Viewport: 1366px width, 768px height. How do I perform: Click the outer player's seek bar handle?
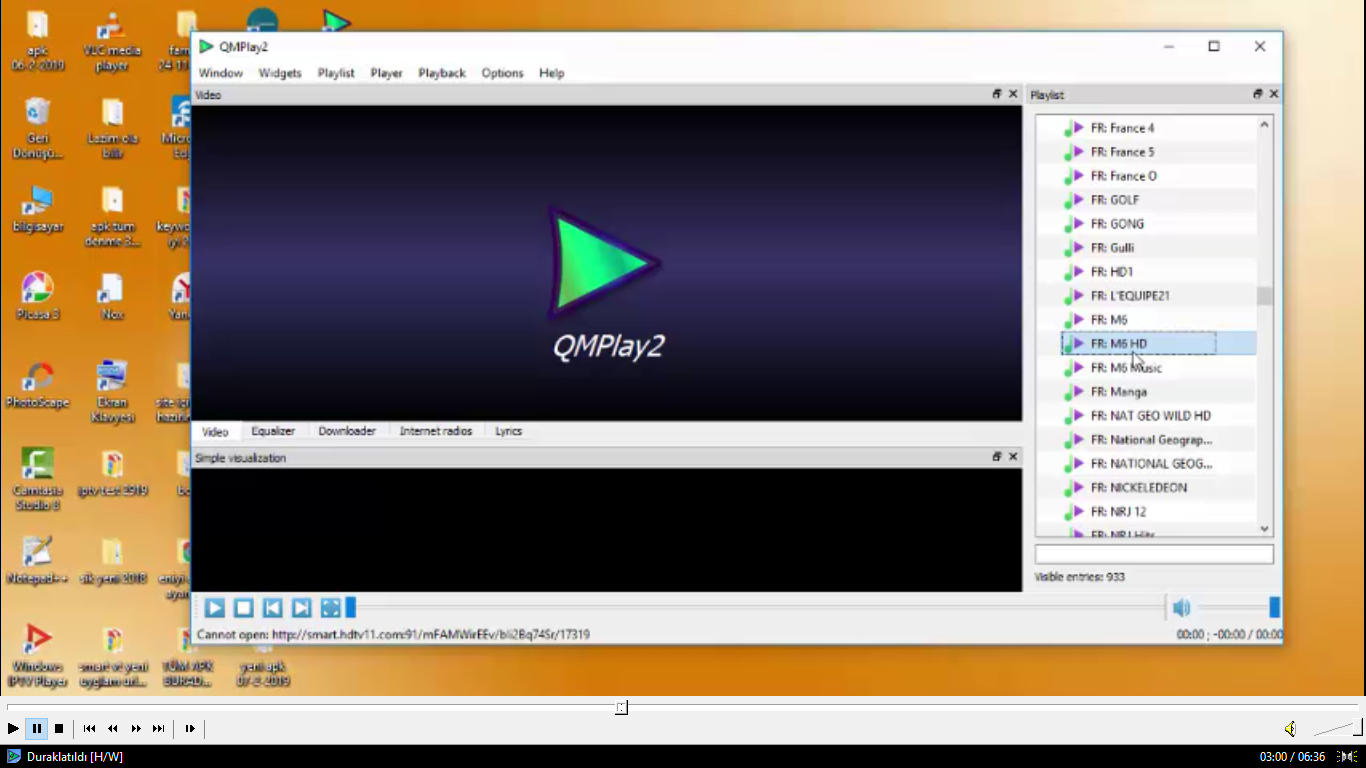621,708
